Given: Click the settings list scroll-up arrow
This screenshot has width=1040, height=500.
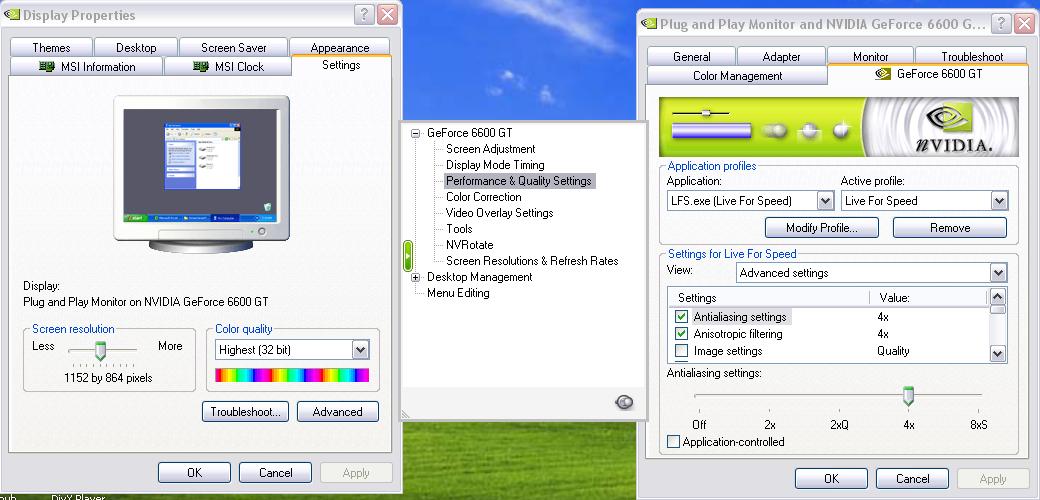Looking at the screenshot, I should pyautogui.click(x=998, y=297).
